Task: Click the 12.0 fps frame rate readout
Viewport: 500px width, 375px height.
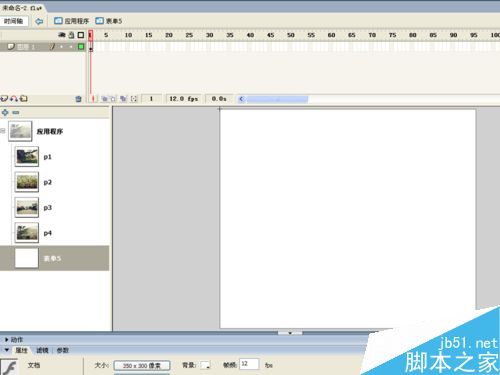Action: point(184,99)
